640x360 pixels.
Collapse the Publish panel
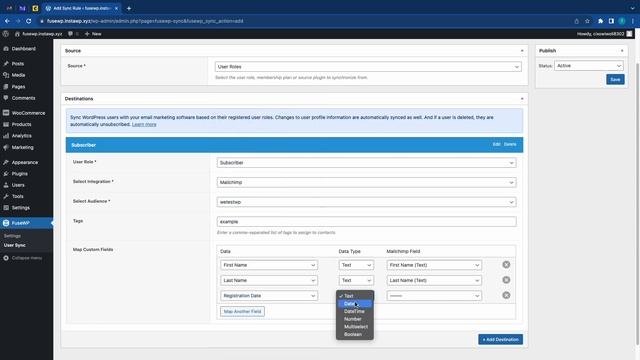click(622, 51)
